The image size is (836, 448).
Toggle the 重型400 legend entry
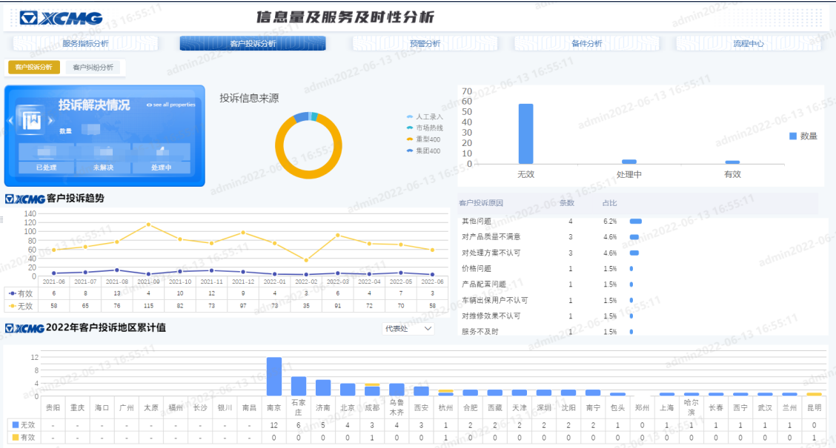coord(423,139)
